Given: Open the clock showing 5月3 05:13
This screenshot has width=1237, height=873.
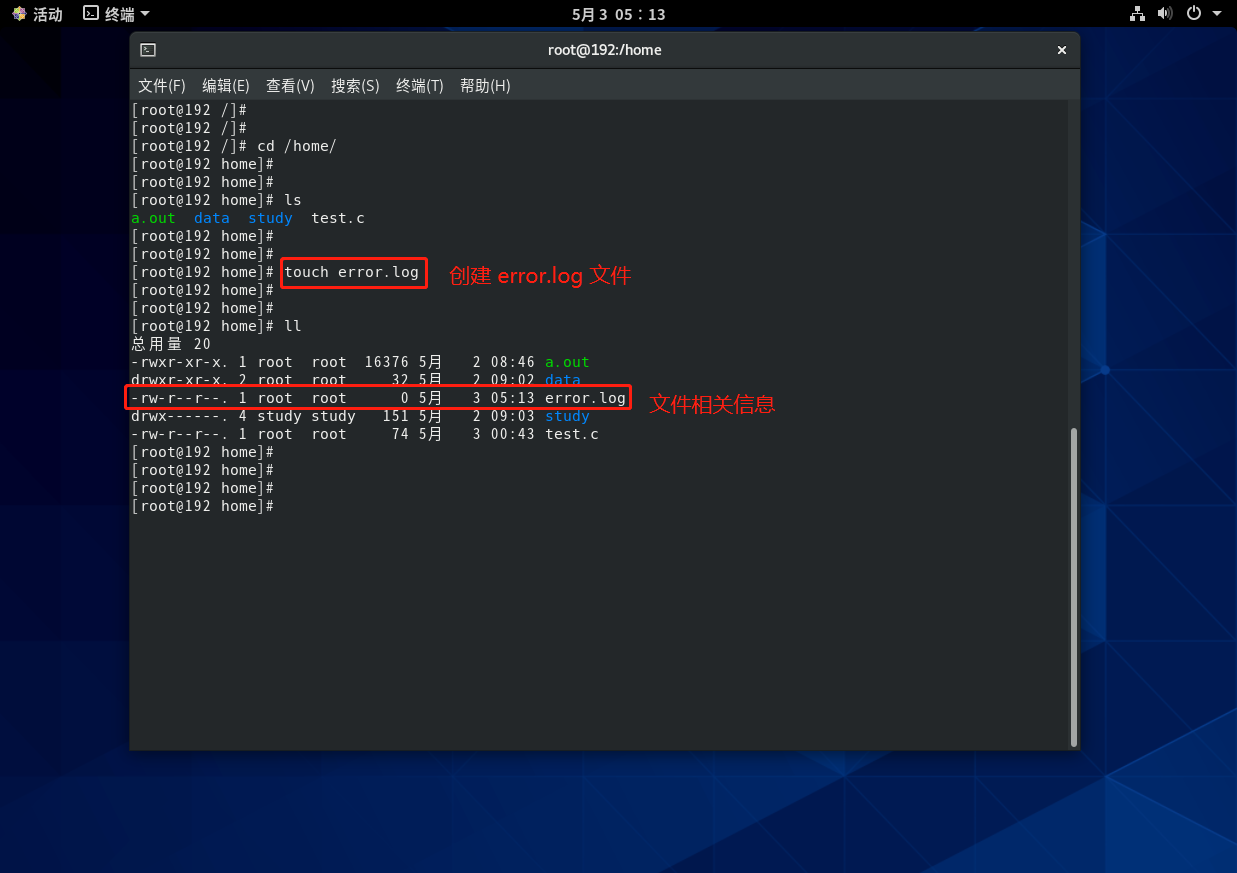Looking at the screenshot, I should pyautogui.click(x=618, y=14).
